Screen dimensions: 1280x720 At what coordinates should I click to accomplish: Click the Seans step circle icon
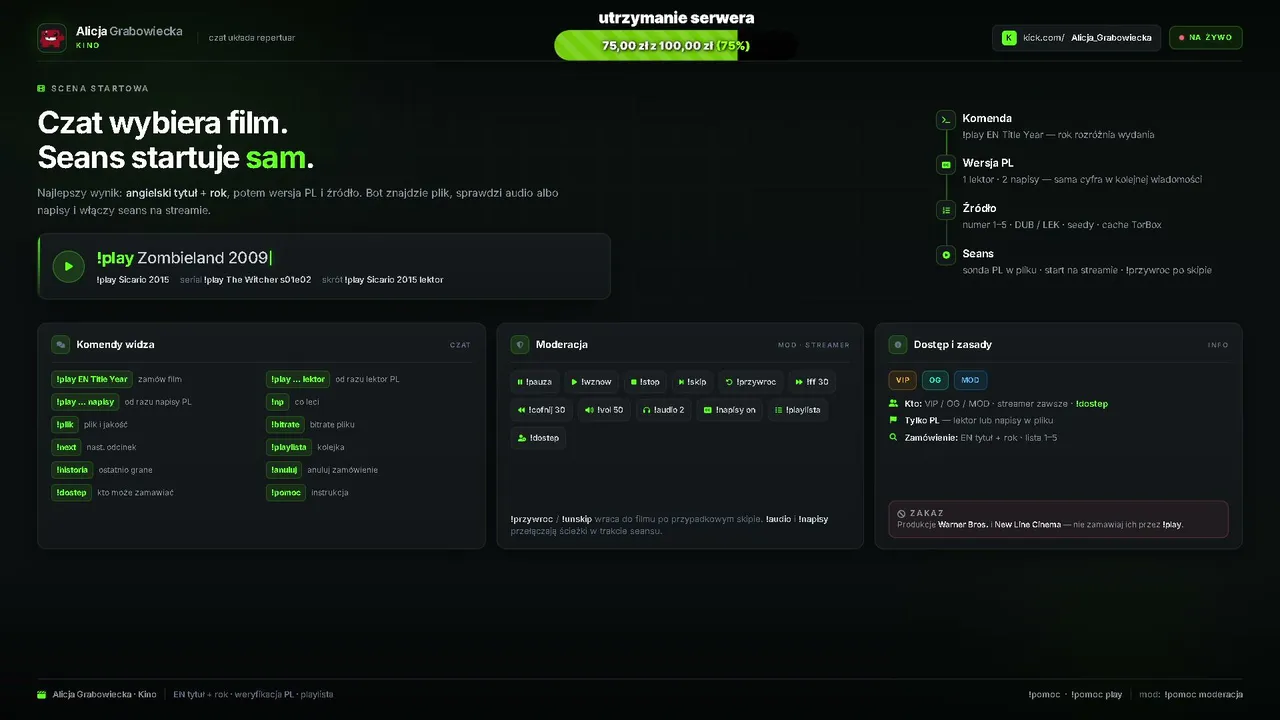pyautogui.click(x=946, y=255)
